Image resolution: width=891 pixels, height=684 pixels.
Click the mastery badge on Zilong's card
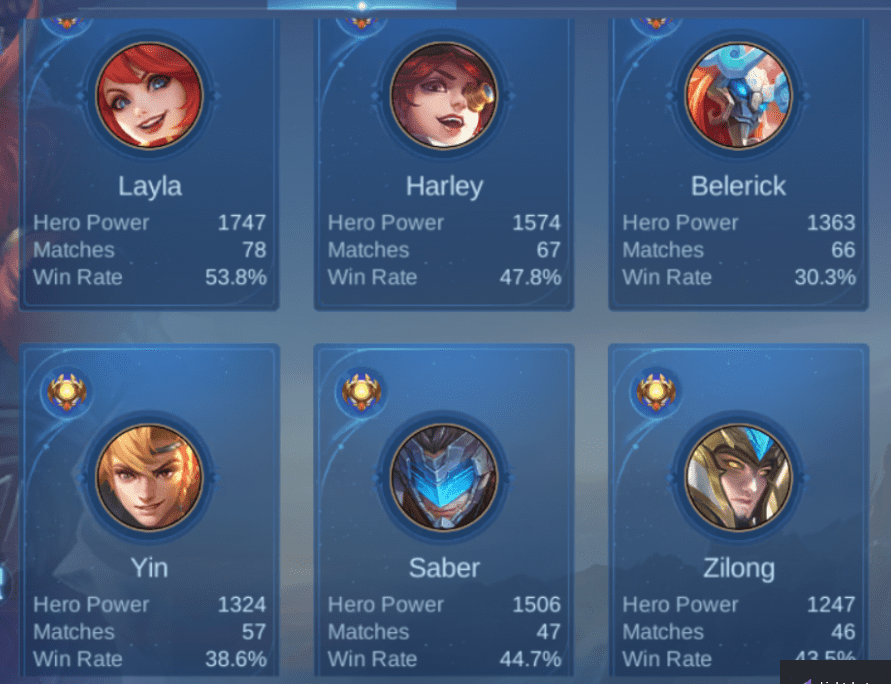pos(655,392)
